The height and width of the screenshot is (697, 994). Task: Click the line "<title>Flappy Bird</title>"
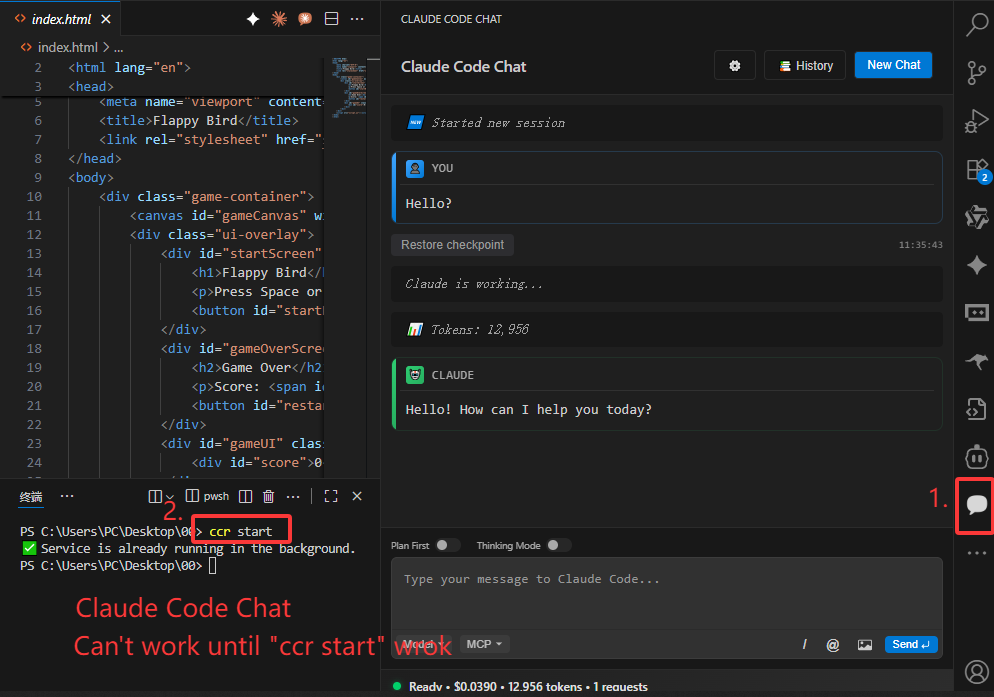click(x=198, y=121)
